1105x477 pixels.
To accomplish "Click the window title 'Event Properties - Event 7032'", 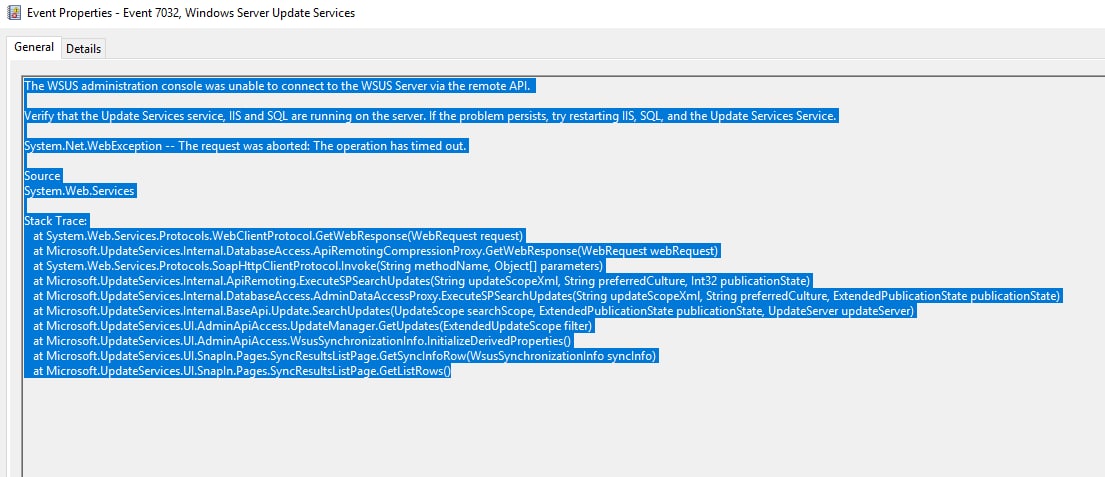I will click(x=191, y=13).
